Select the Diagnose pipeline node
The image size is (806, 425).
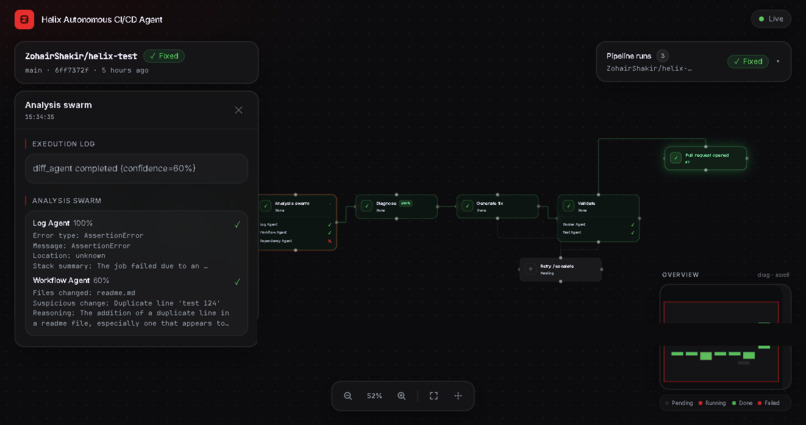click(x=396, y=207)
